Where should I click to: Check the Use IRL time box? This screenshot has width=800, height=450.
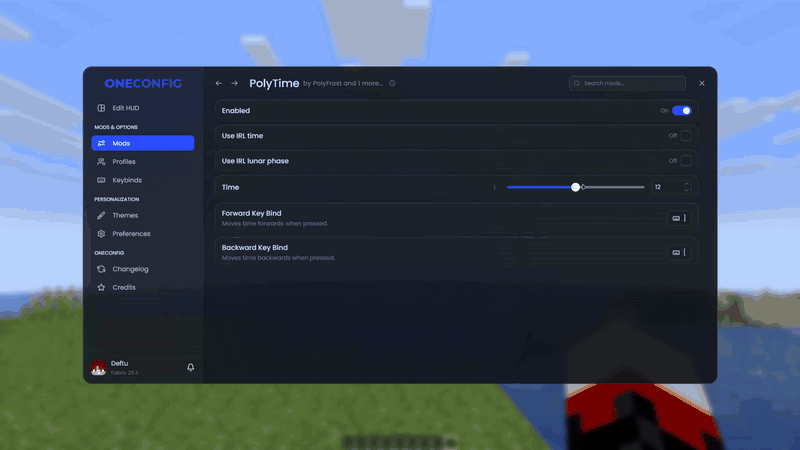tap(686, 136)
